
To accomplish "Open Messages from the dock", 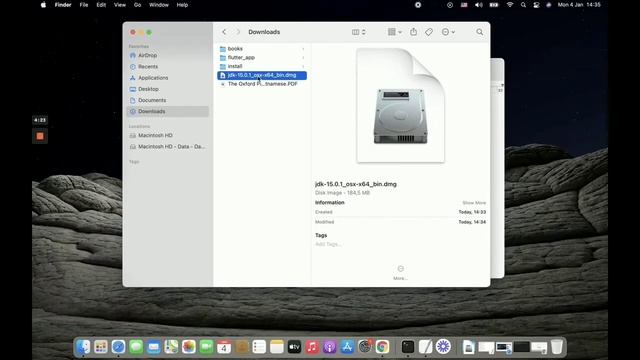I will point(136,347).
